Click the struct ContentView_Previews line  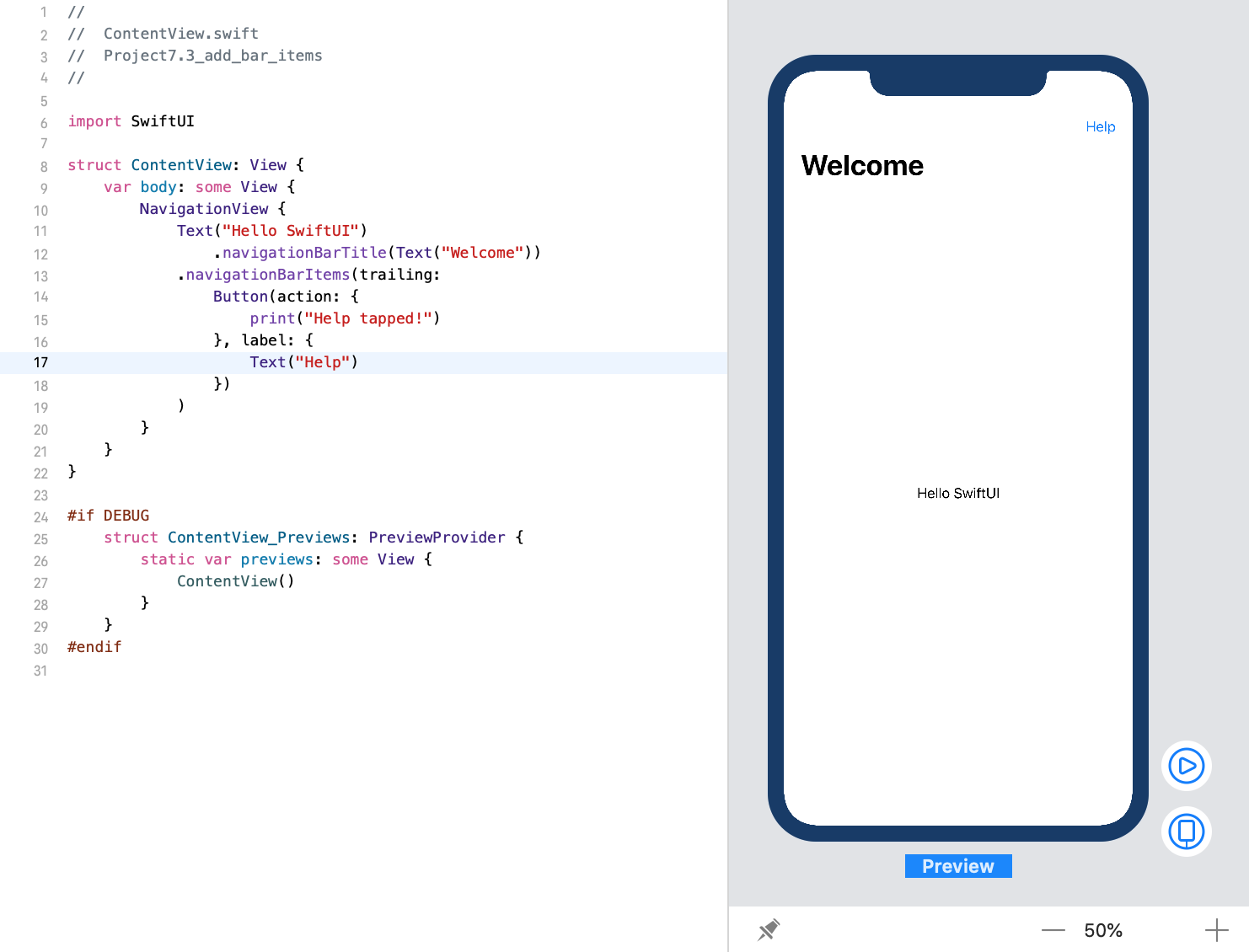(314, 538)
